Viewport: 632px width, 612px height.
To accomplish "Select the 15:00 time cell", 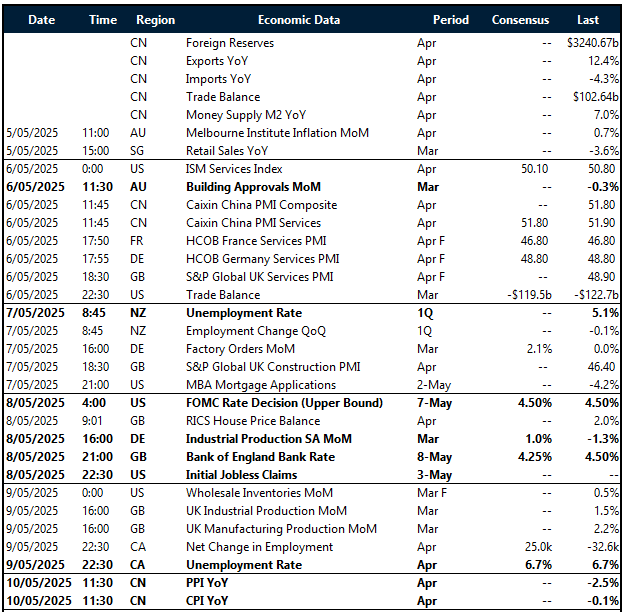I will tap(96, 151).
